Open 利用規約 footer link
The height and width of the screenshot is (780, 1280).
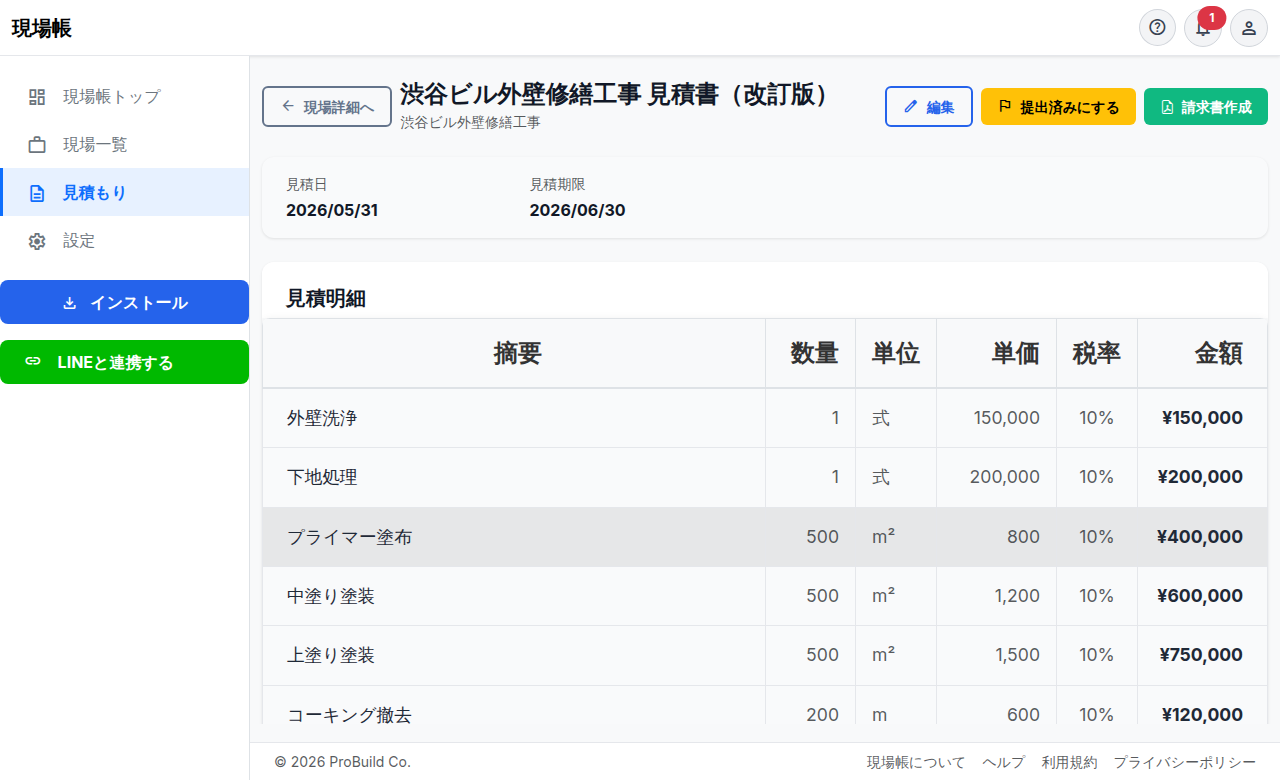coord(1069,762)
